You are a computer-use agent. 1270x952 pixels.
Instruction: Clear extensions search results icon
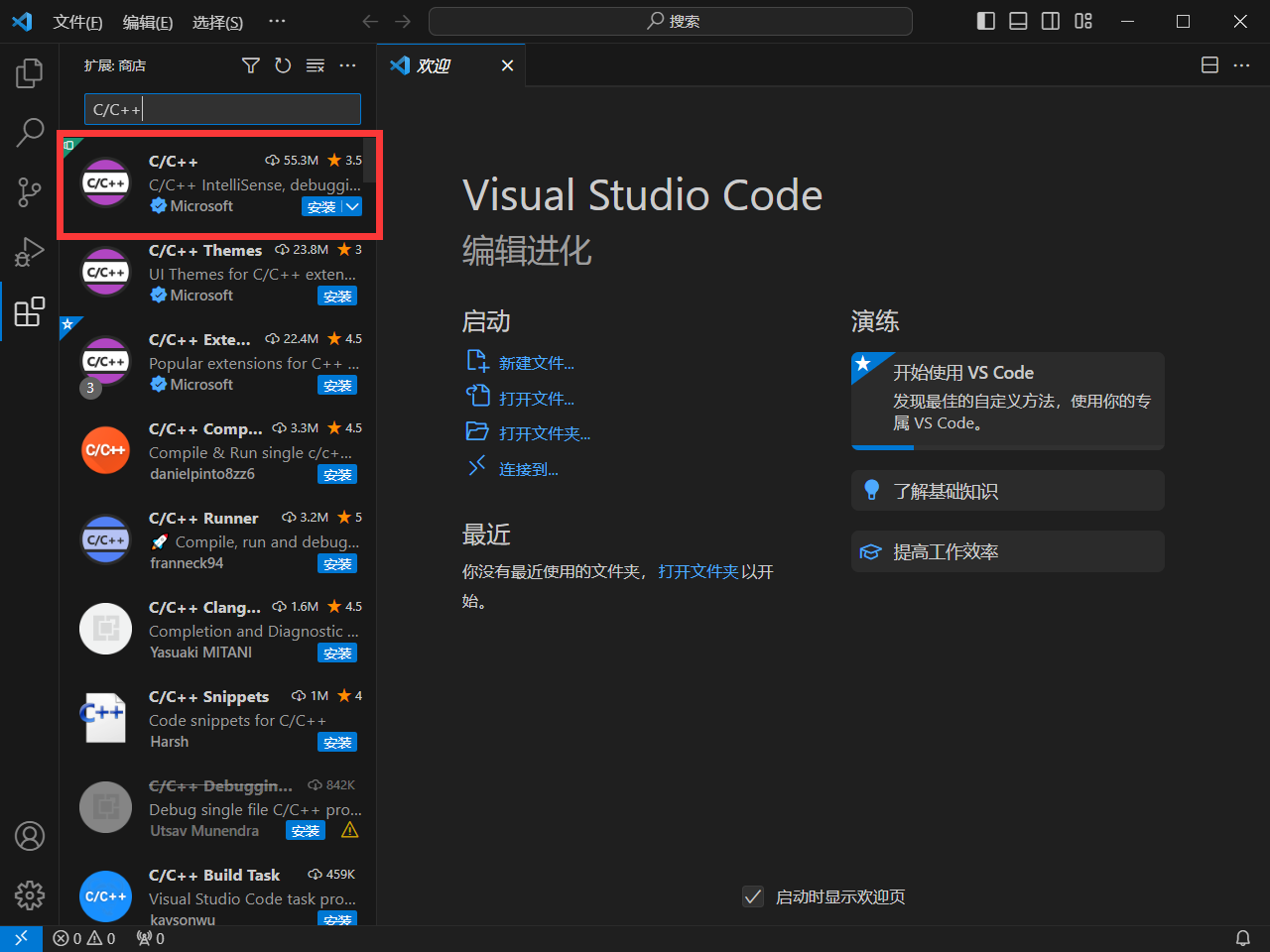point(316,65)
